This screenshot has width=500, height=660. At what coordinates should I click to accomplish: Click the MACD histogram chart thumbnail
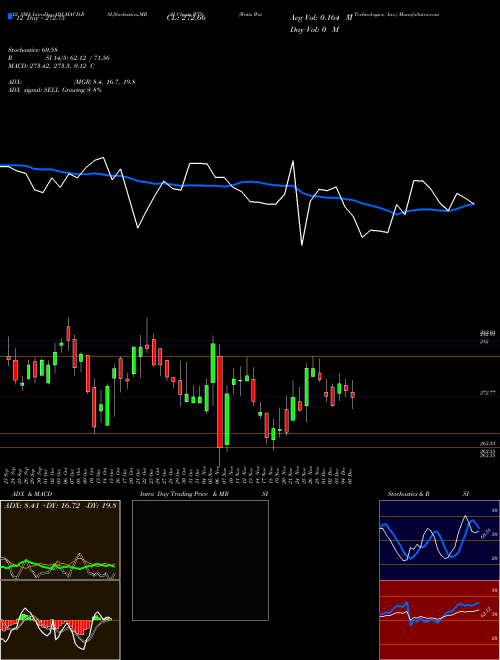60,620
